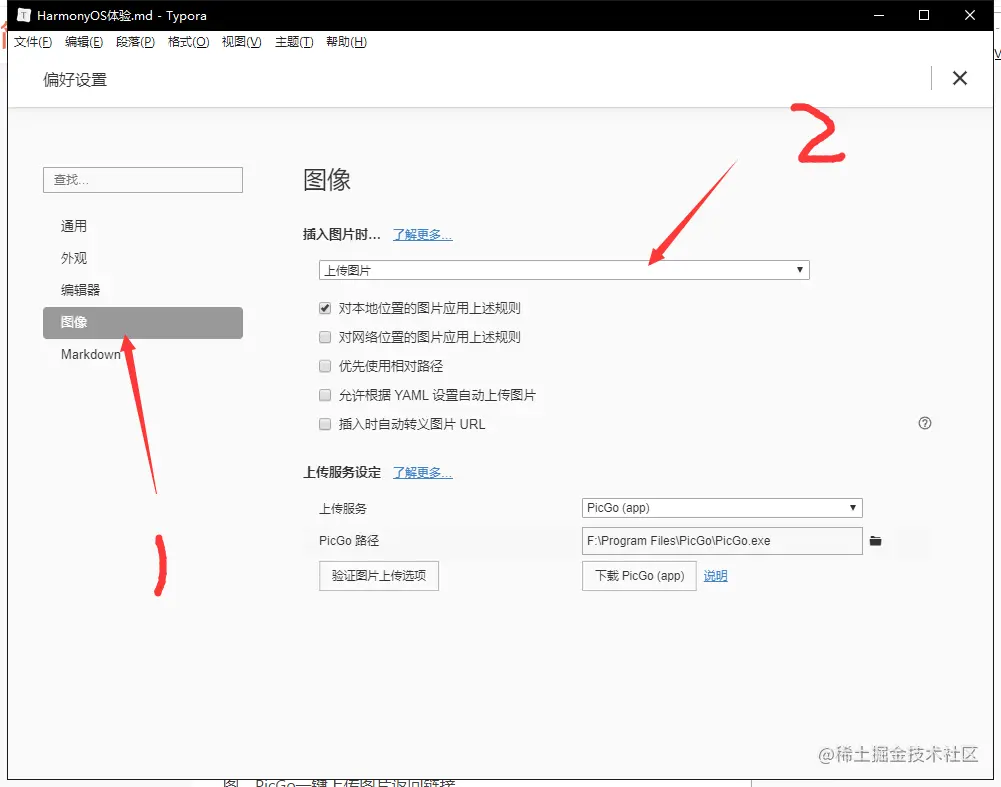
Task: Browse for the PicGo path with the folder icon
Action: point(875,541)
